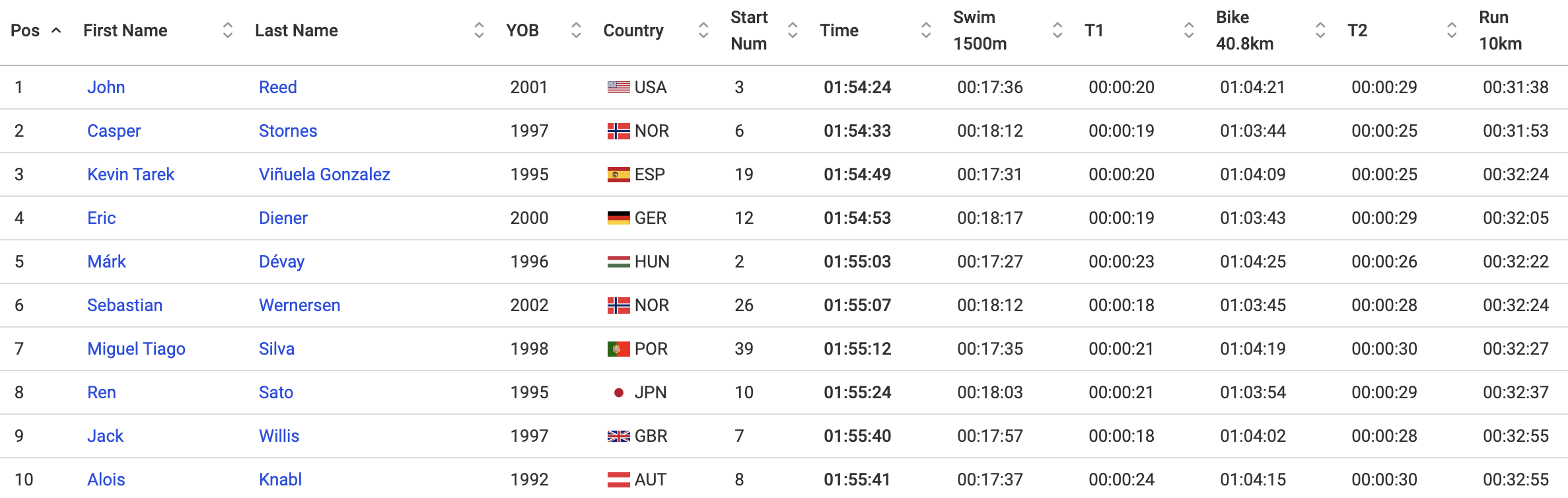Sort by Country column arrows
Viewport: 1568px width, 498px height.
pyautogui.click(x=703, y=30)
